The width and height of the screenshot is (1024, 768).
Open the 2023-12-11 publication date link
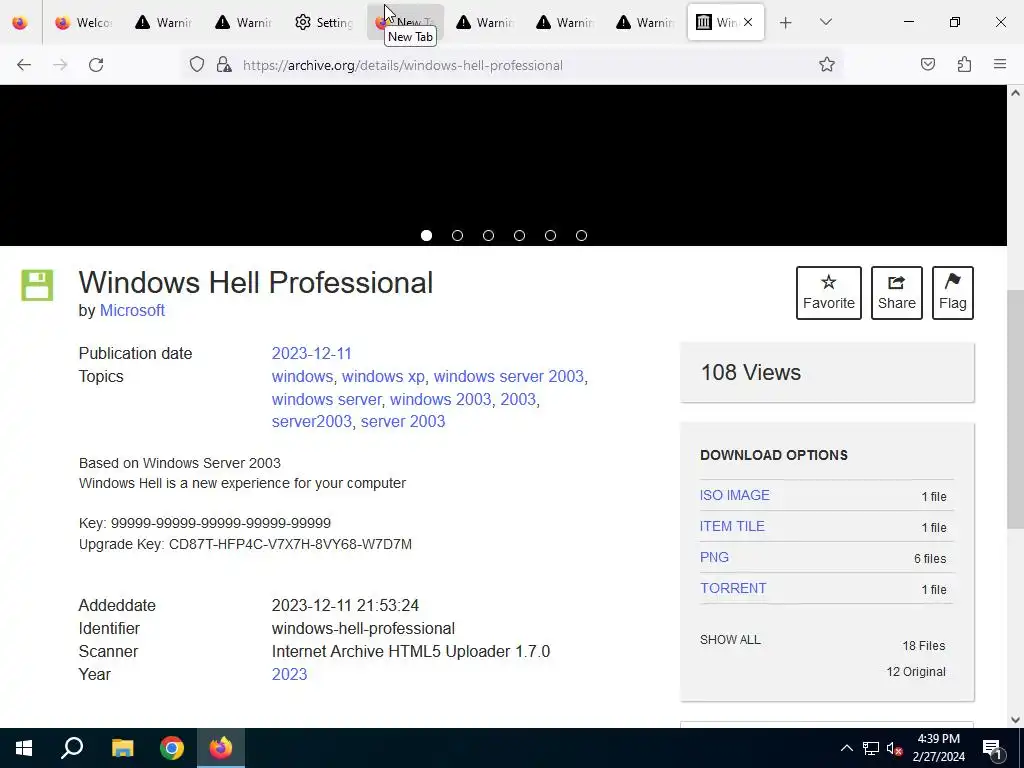point(312,353)
